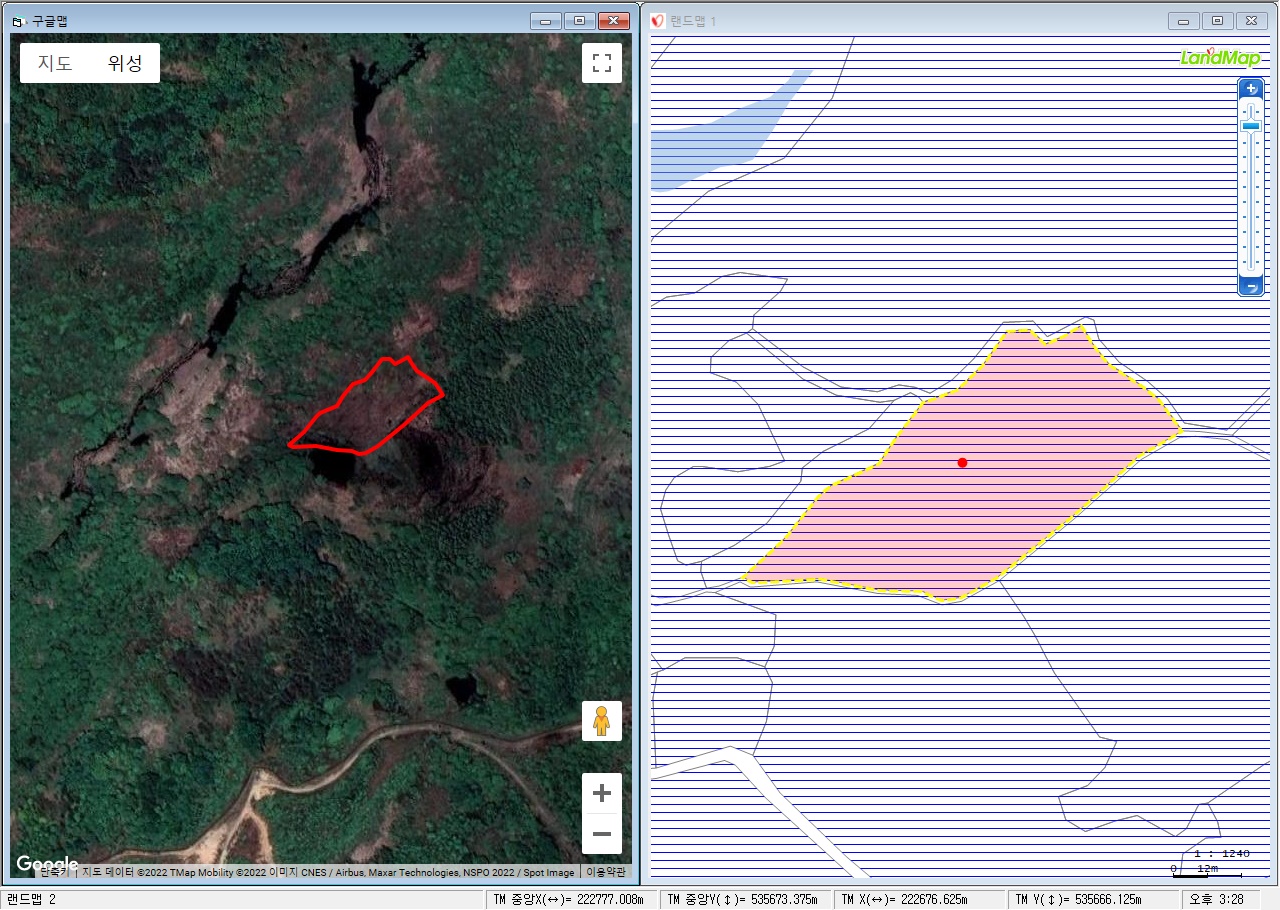This screenshot has height=910, width=1280.
Task: Click the LandMap zoom slider handle
Action: tap(1251, 126)
